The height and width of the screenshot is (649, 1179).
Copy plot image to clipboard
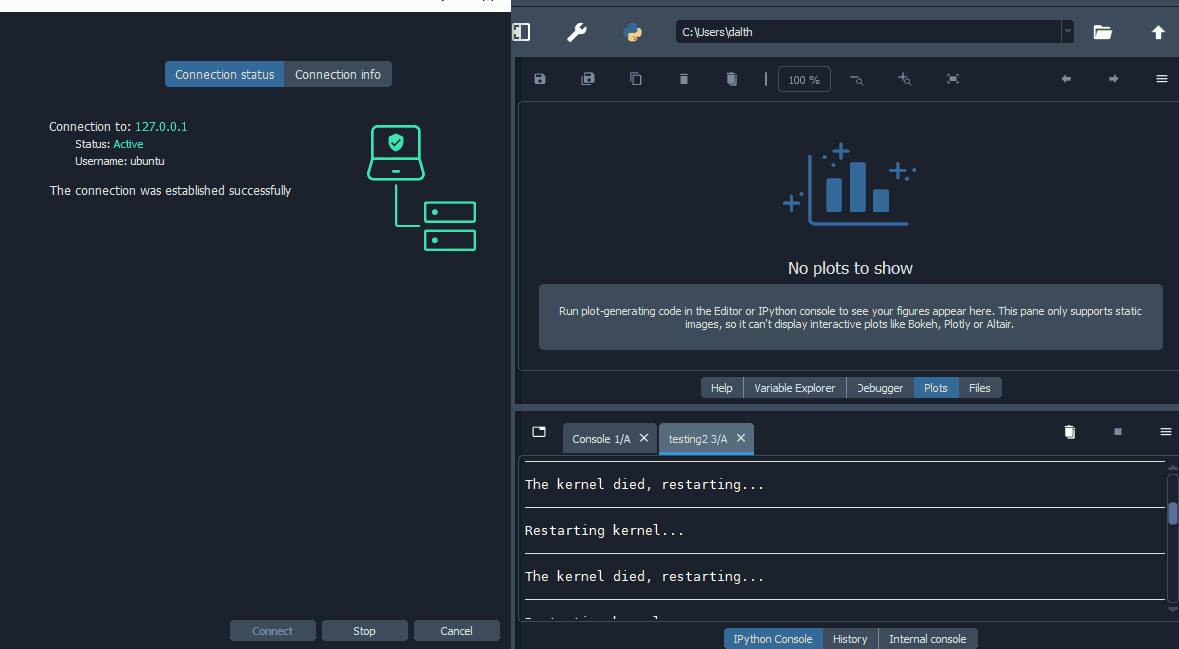pos(635,78)
